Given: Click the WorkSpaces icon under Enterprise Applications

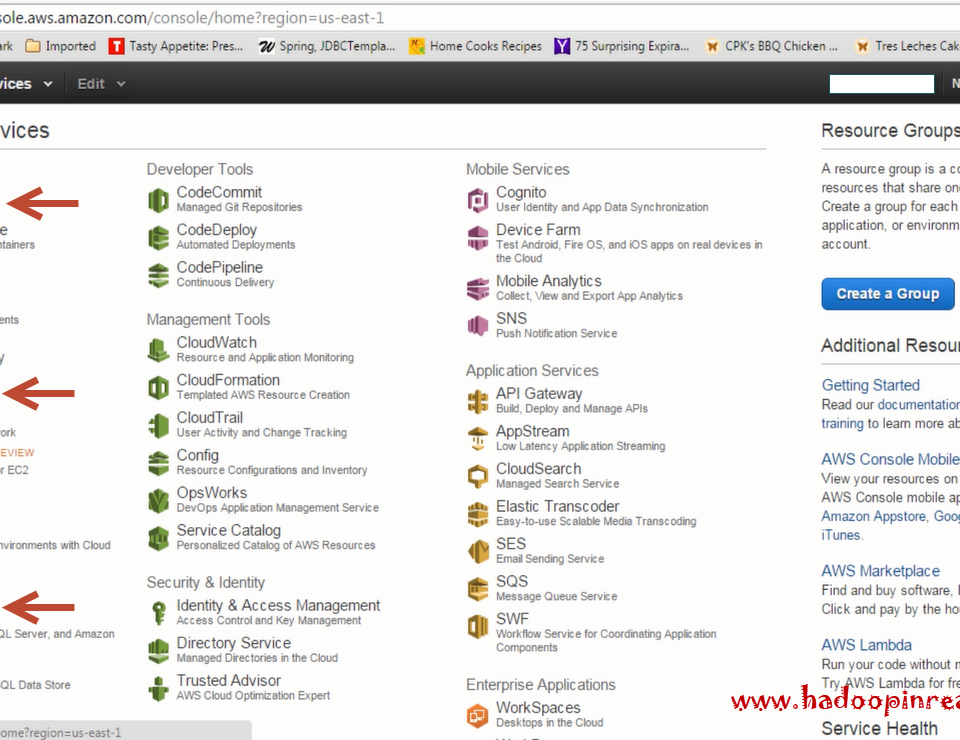Looking at the screenshot, I should click(x=477, y=715).
